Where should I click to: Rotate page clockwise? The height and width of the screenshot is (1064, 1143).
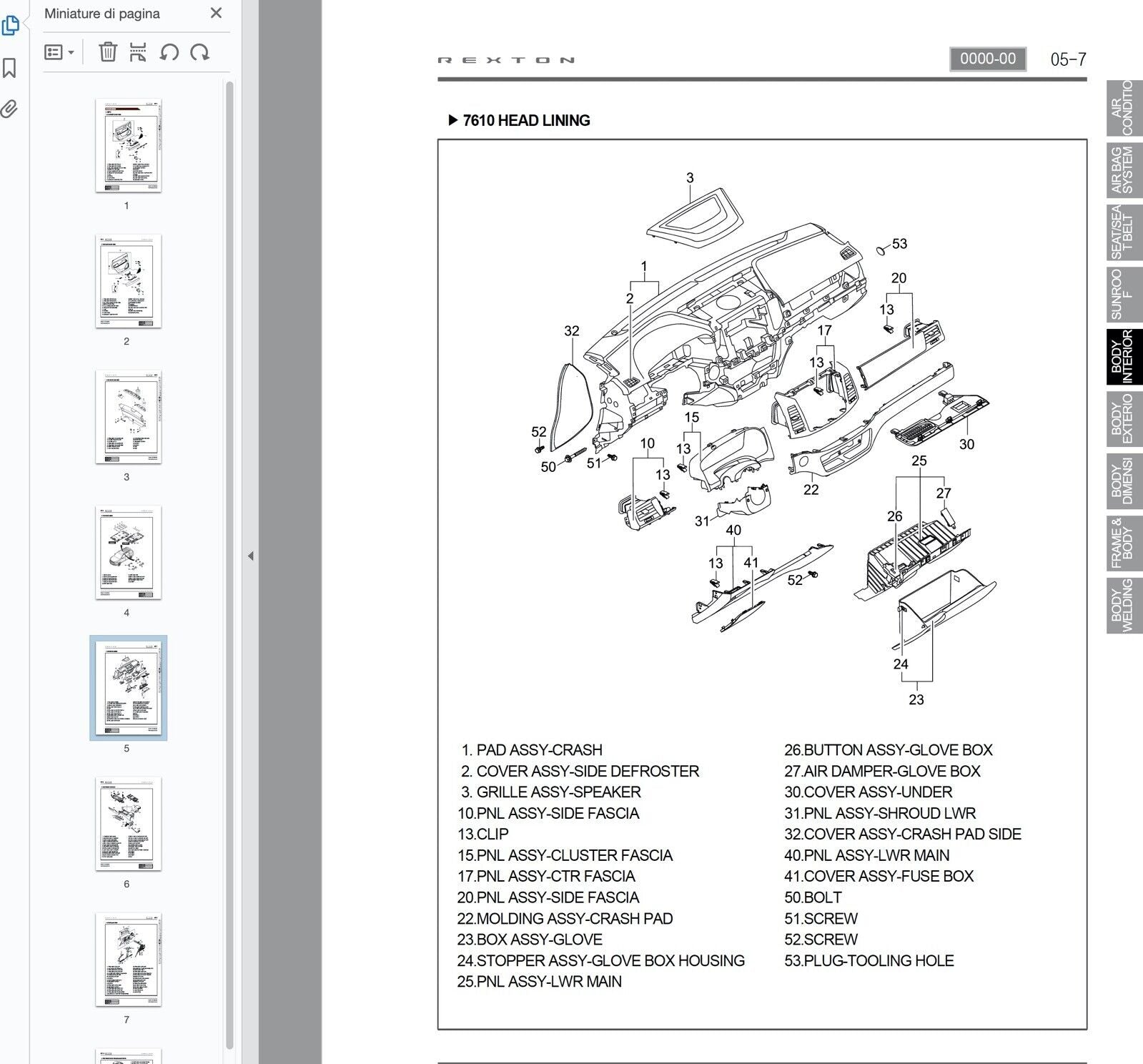point(199,52)
